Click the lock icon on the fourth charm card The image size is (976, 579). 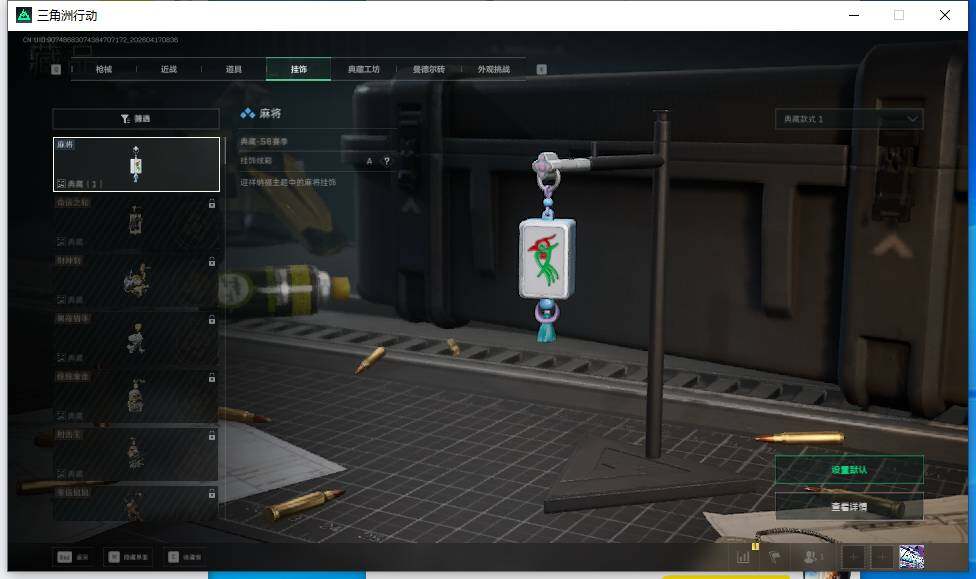pyautogui.click(x=212, y=319)
